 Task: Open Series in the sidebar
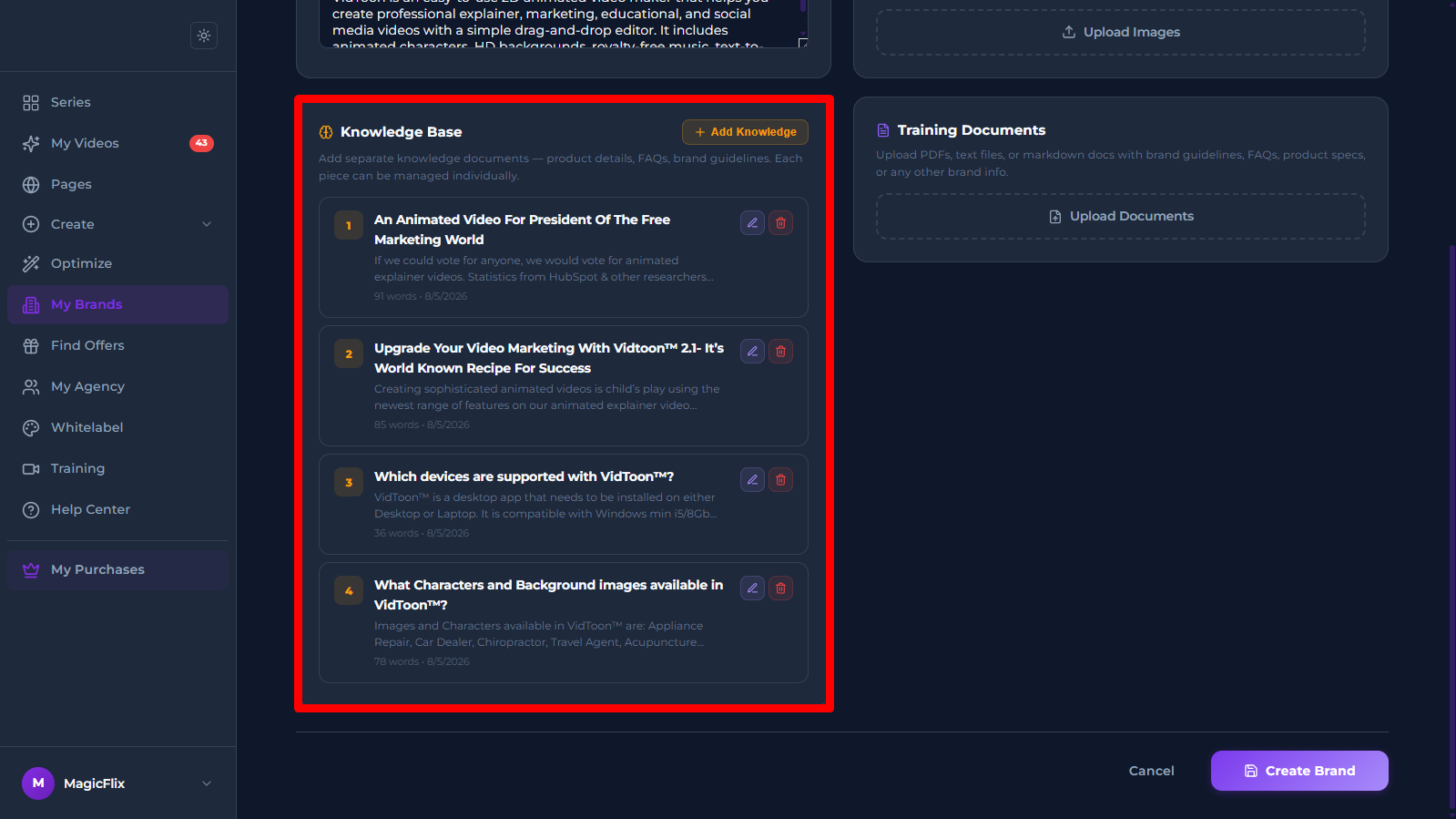point(117,102)
